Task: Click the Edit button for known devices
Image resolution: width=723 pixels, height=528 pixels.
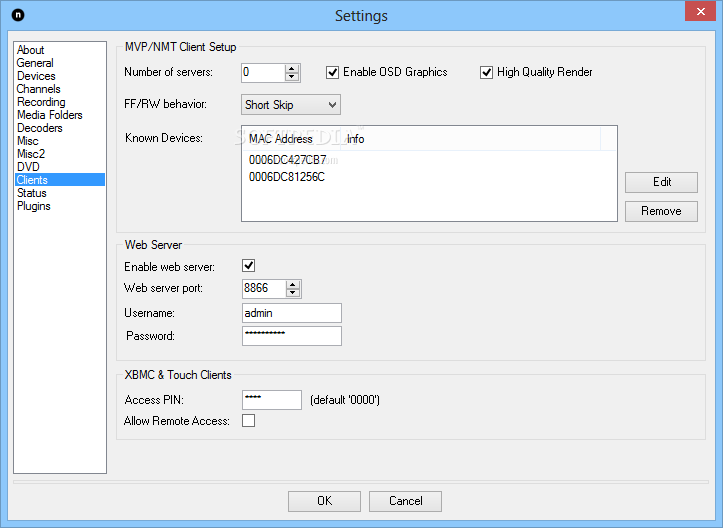Action: 661,182
